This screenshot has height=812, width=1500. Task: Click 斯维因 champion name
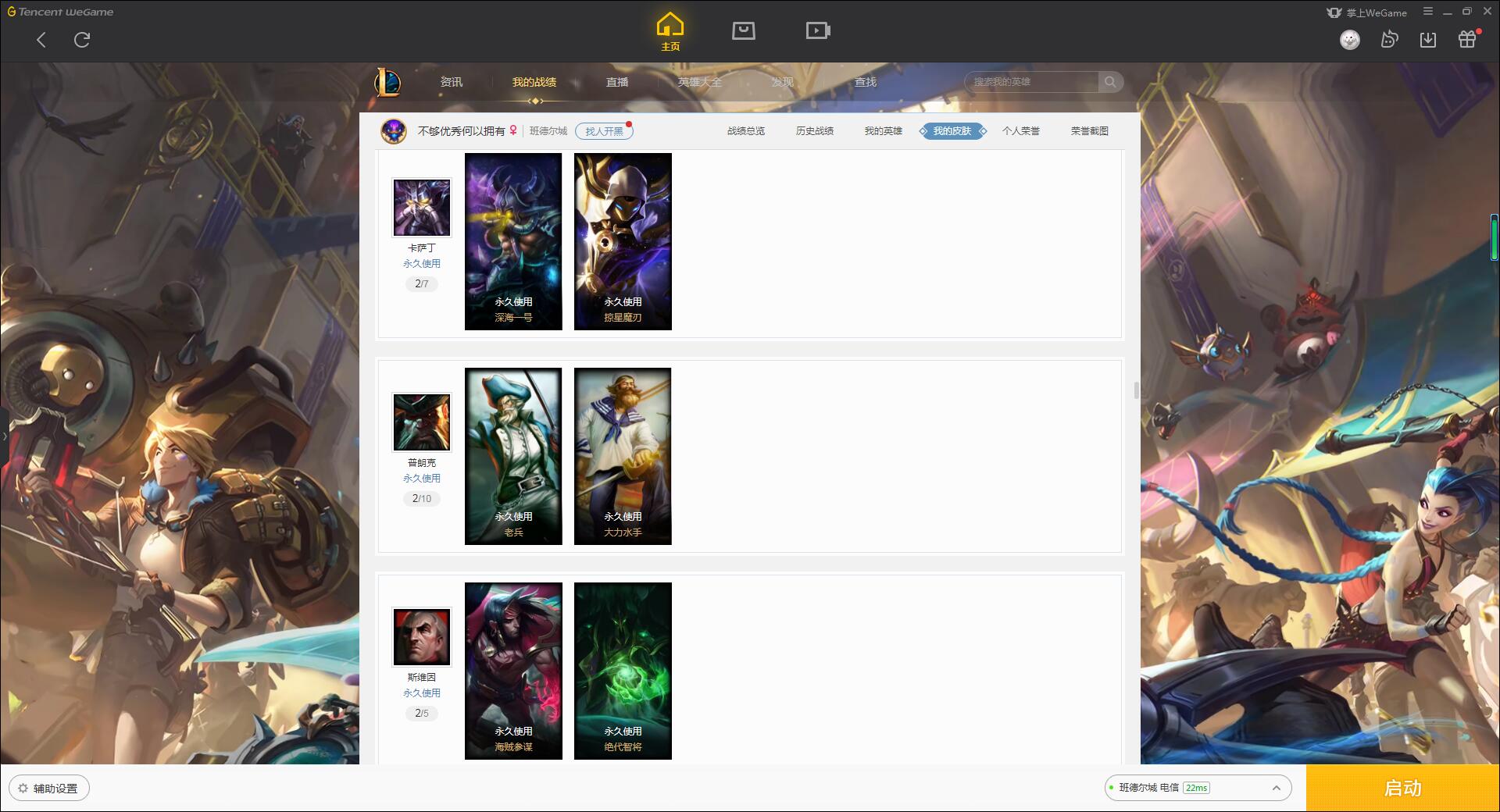pos(422,678)
